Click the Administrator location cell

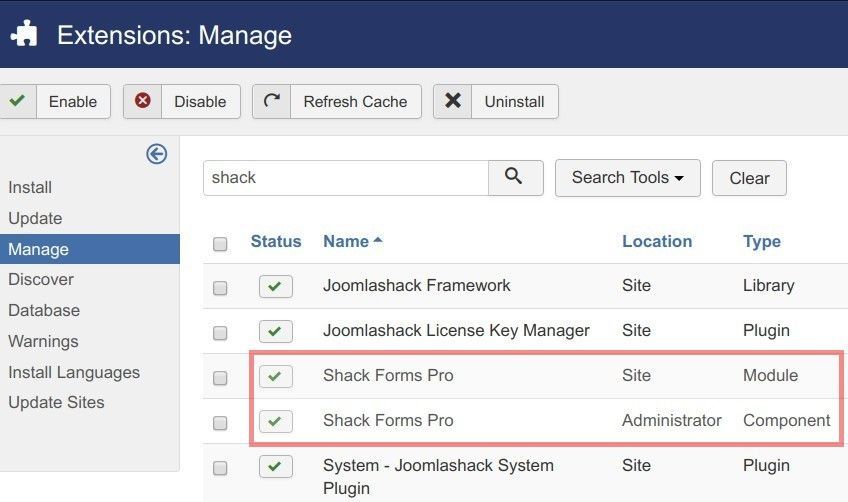(672, 420)
